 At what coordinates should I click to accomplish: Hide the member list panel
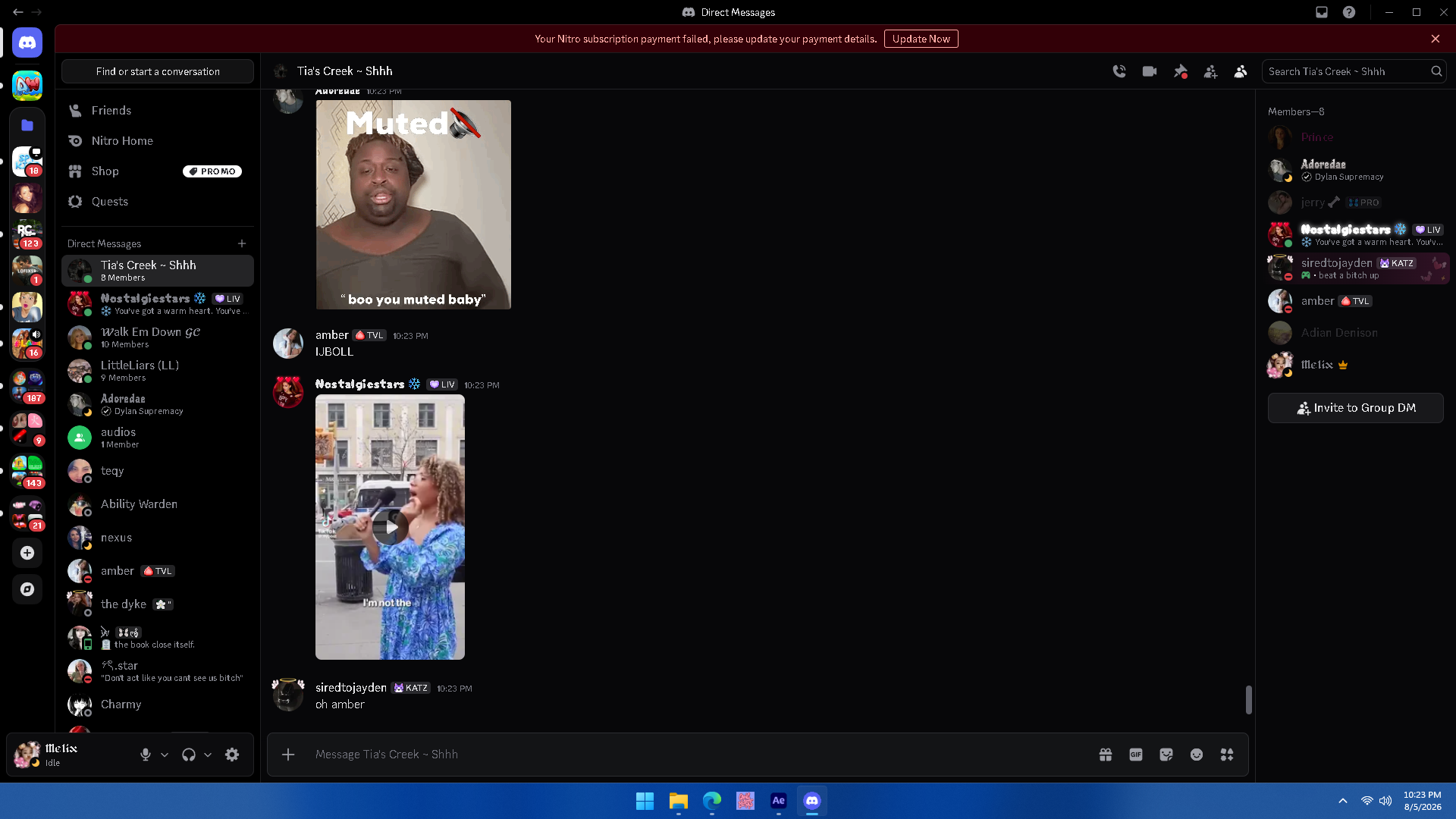[x=1241, y=71]
